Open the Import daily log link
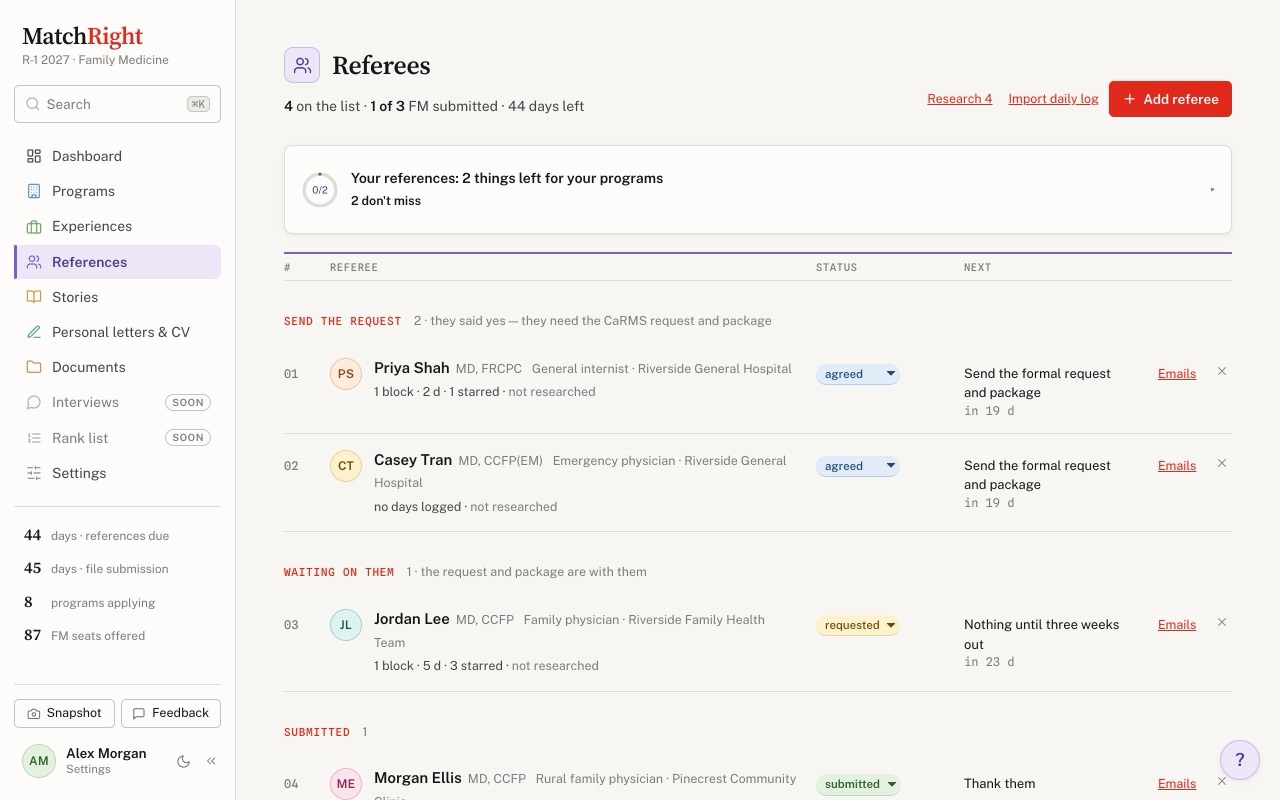This screenshot has width=1280, height=800. pyautogui.click(x=1053, y=98)
